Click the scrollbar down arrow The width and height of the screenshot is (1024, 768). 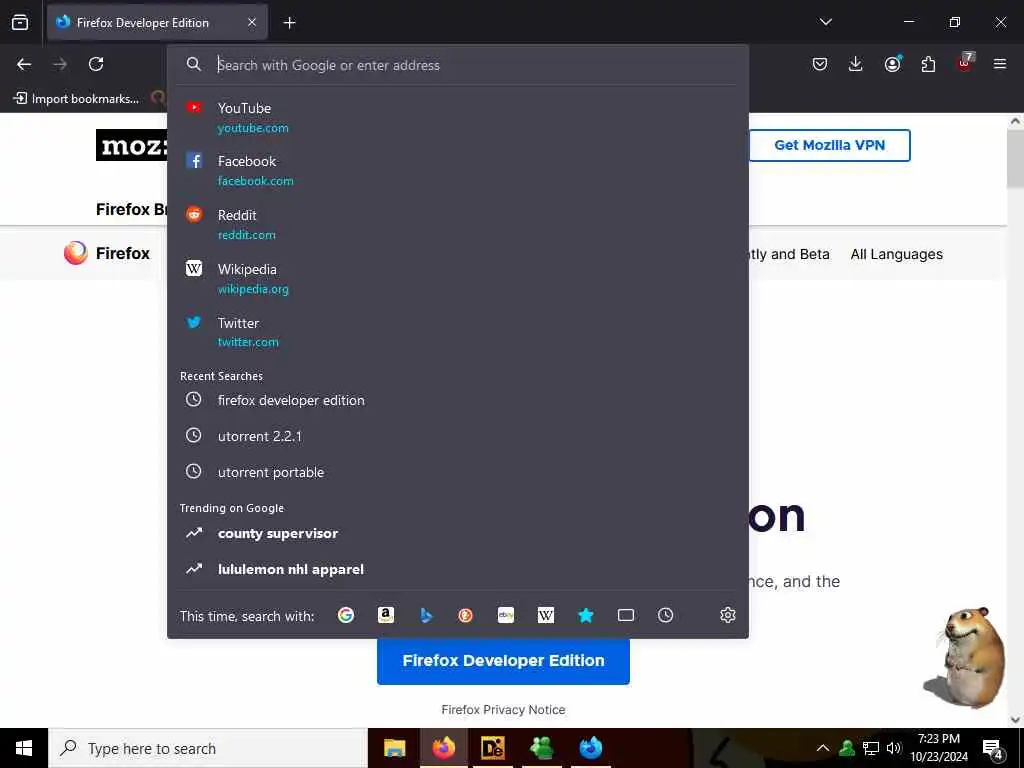[x=1015, y=720]
